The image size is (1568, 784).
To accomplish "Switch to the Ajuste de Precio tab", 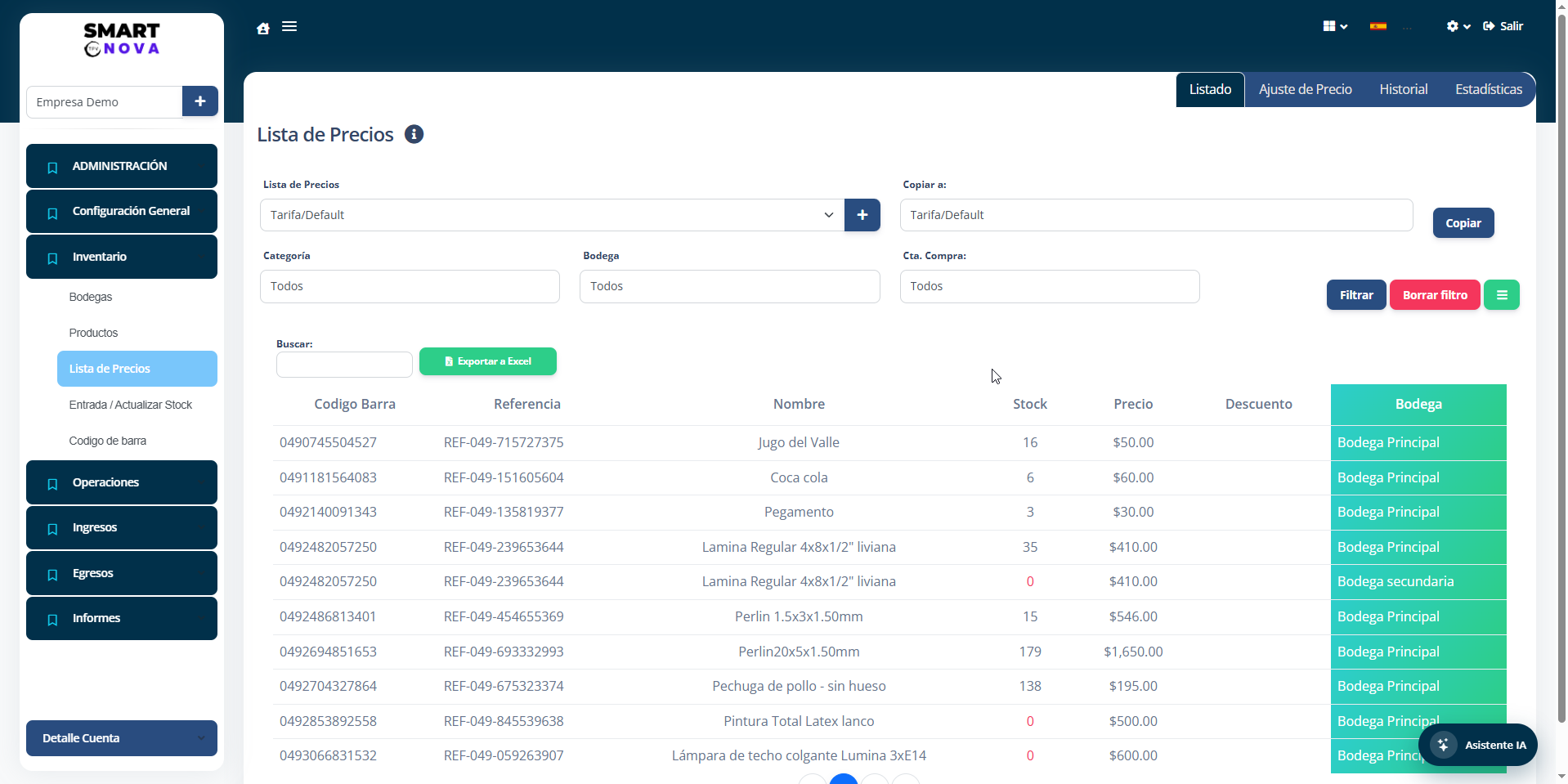I will click(x=1305, y=89).
